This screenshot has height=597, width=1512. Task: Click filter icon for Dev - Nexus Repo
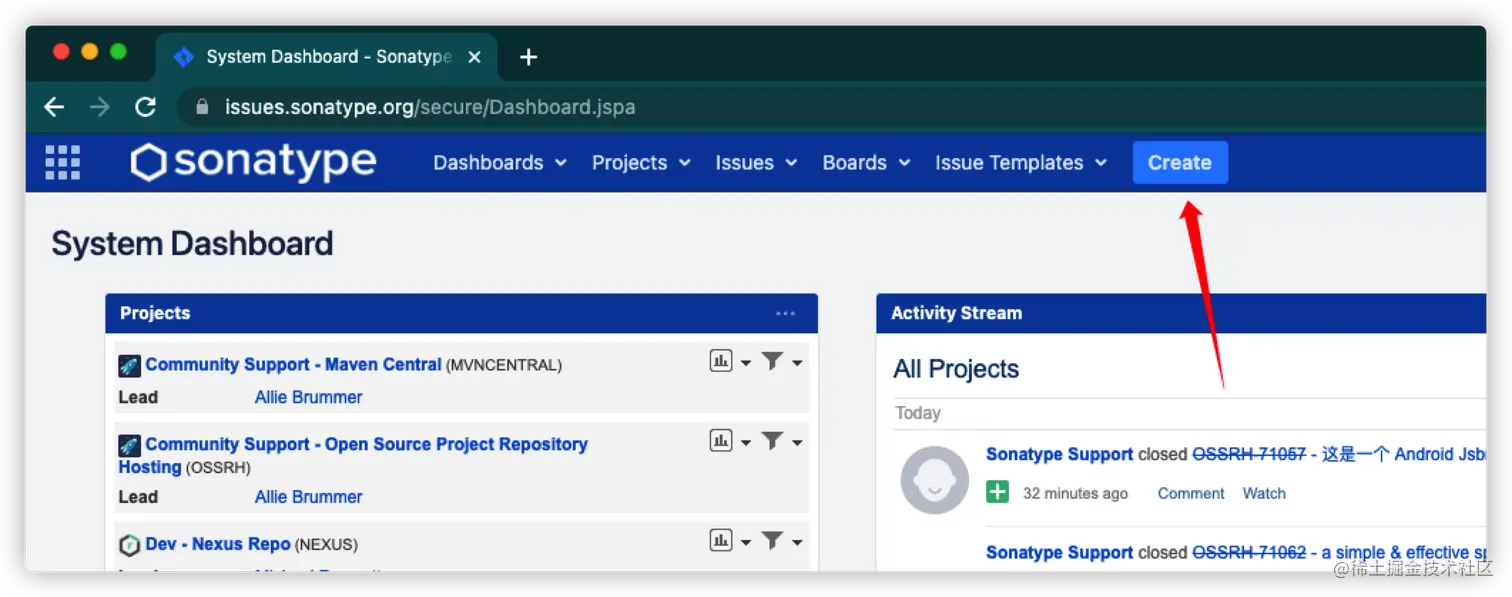(x=772, y=541)
